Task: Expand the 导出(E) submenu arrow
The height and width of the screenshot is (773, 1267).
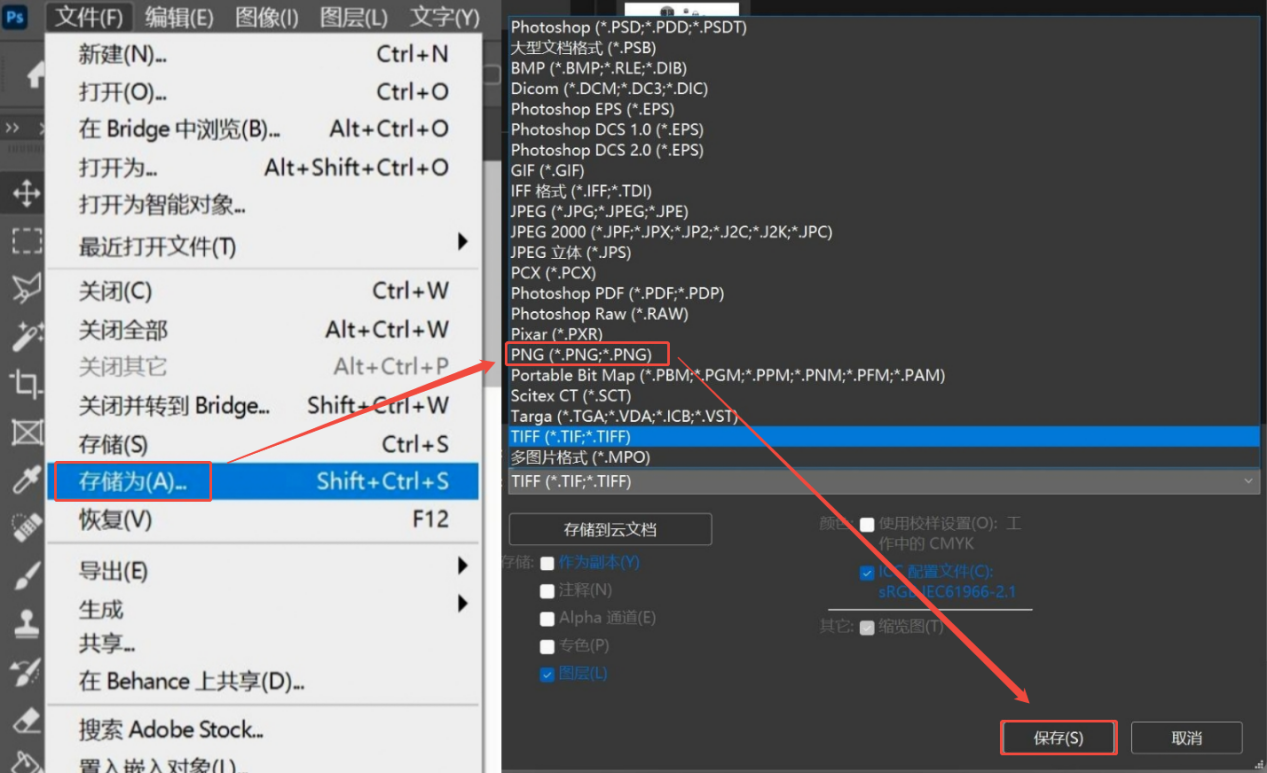Action: (462, 566)
